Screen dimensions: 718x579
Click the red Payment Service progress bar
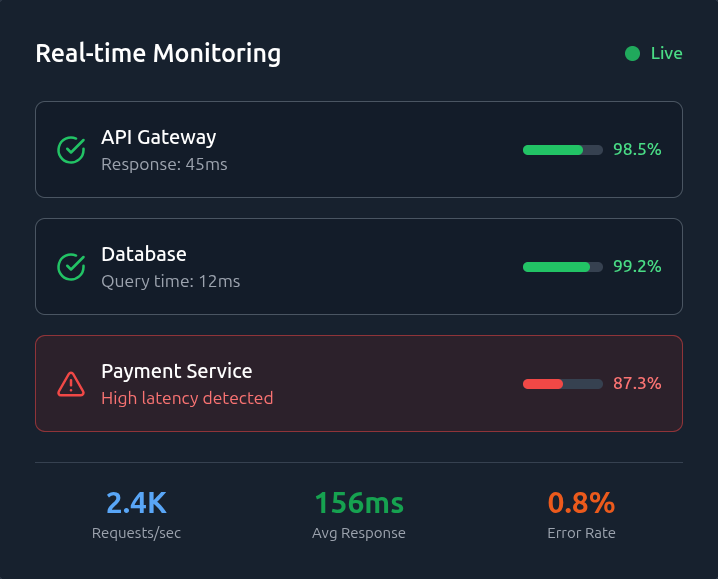(562, 384)
